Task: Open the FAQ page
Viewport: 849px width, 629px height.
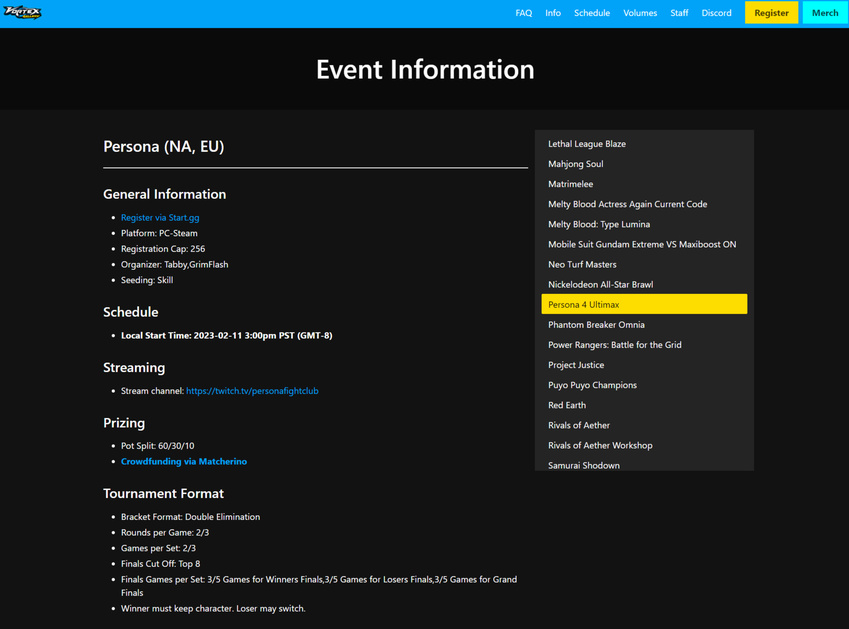Action: 523,13
